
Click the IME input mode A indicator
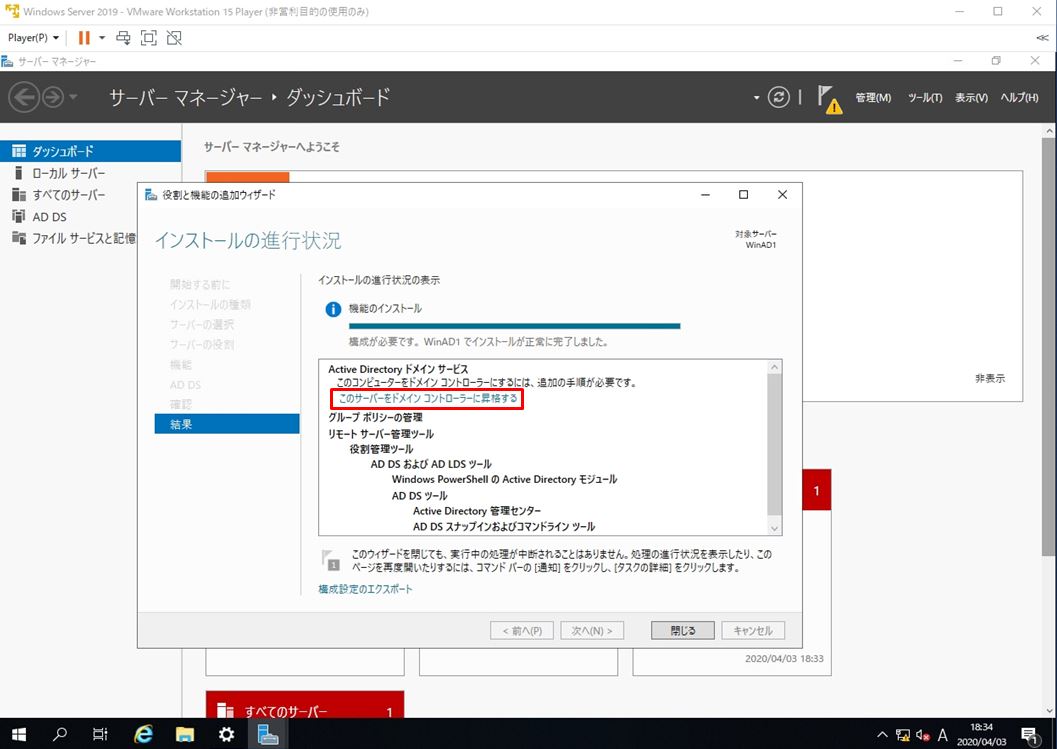[x=942, y=735]
